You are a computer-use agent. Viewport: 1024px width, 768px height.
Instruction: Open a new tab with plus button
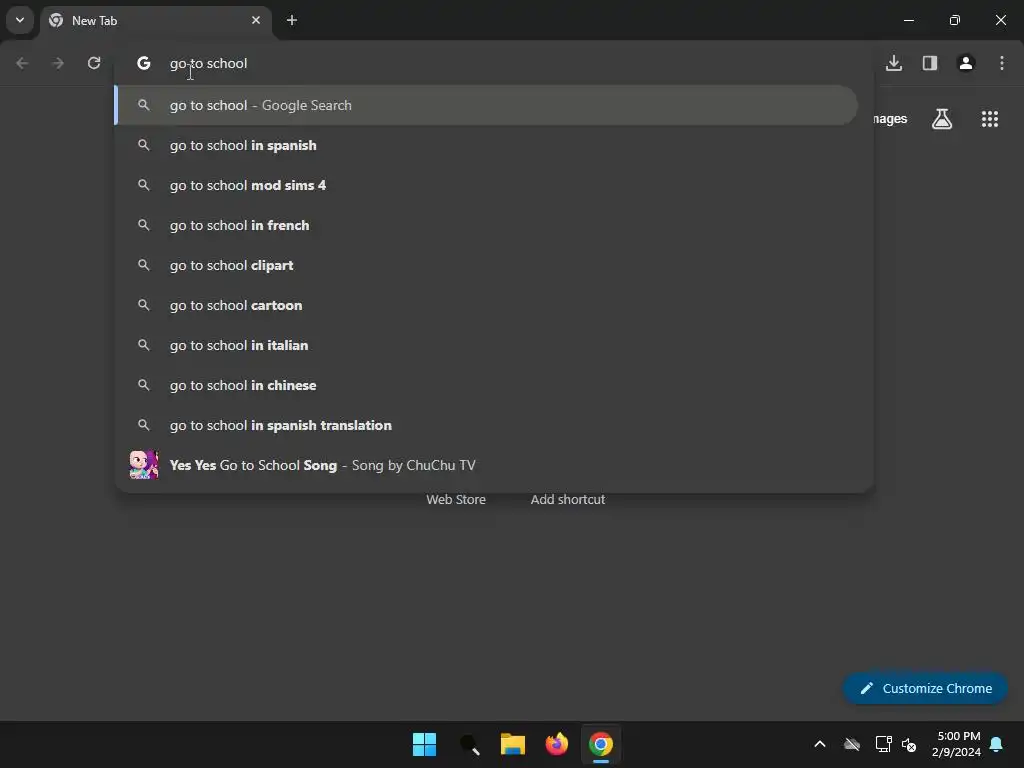tap(292, 20)
